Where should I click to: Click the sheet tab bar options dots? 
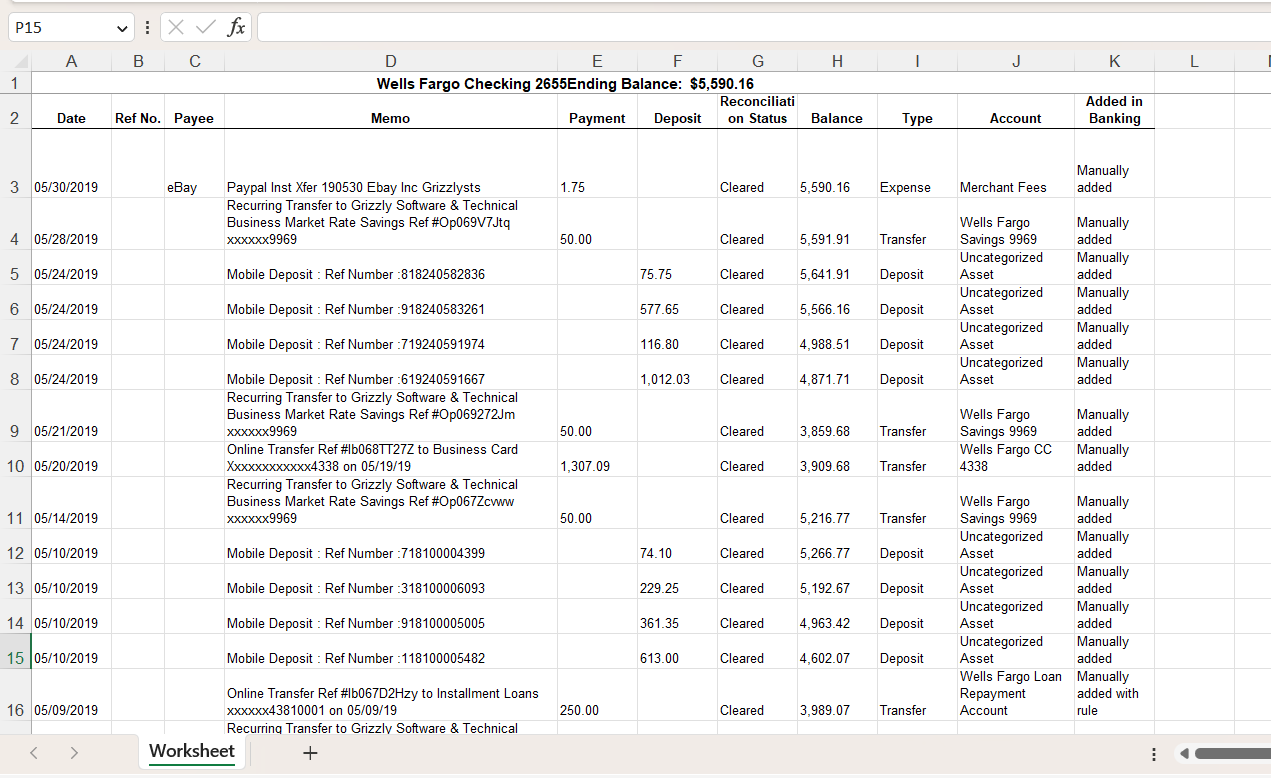(x=1154, y=754)
